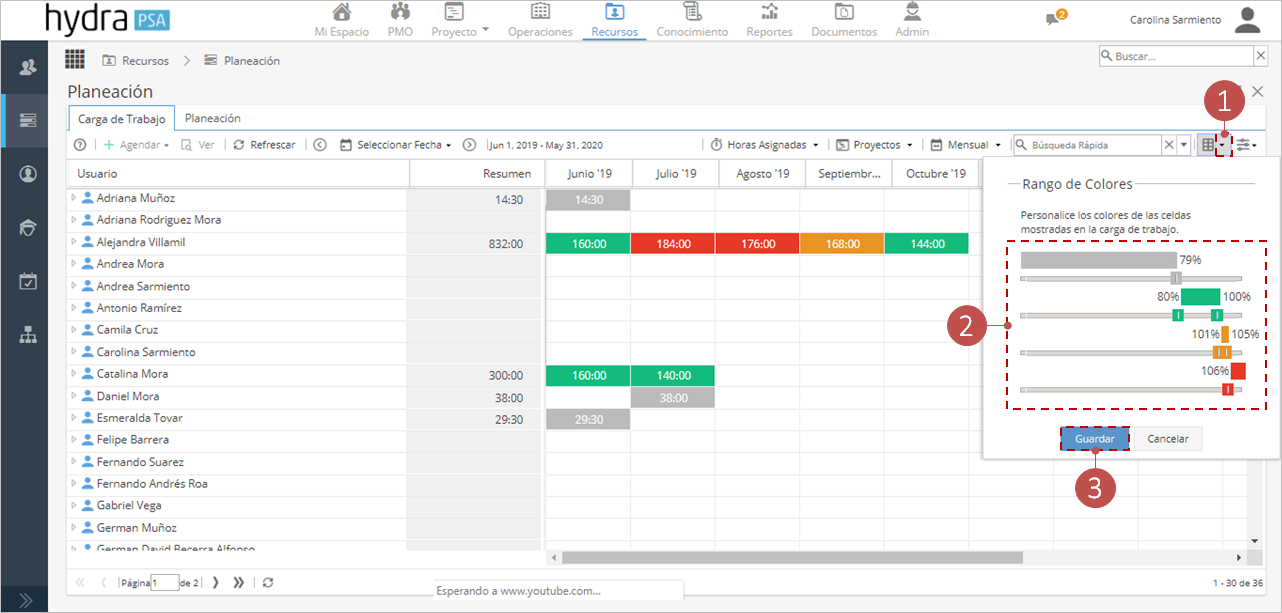Image resolution: width=1282 pixels, height=613 pixels.
Task: Click the help question-mark icon in toolbar
Action: [80, 145]
